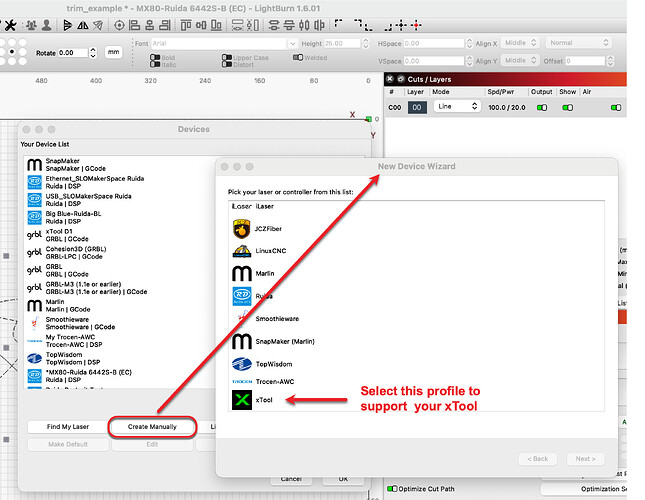Click the Find My Laser button
645x500 pixels.
[68, 427]
